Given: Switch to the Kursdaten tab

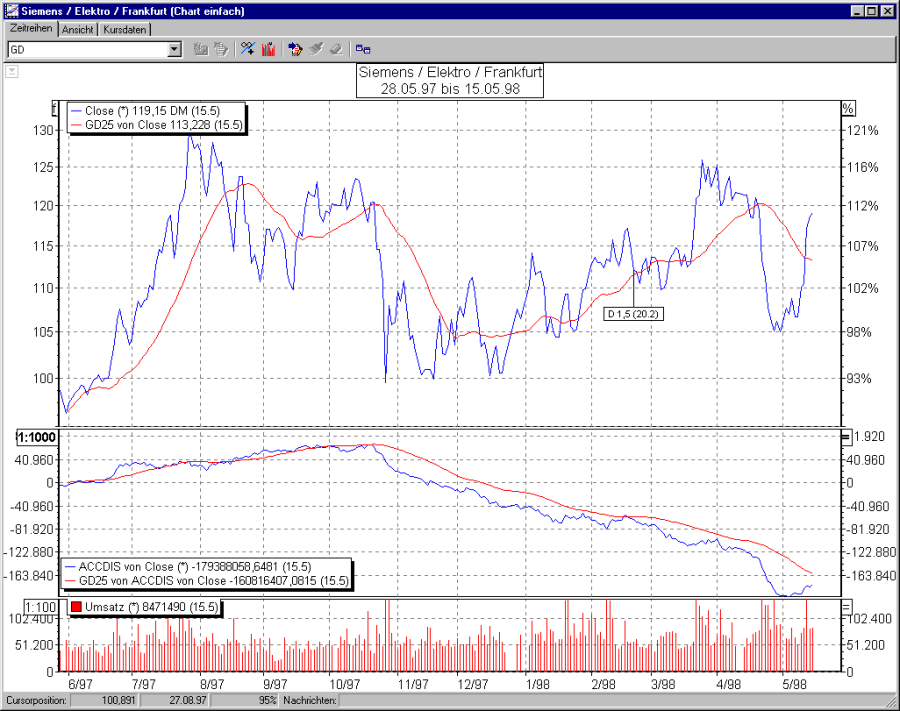Looking at the screenshot, I should coord(124,29).
